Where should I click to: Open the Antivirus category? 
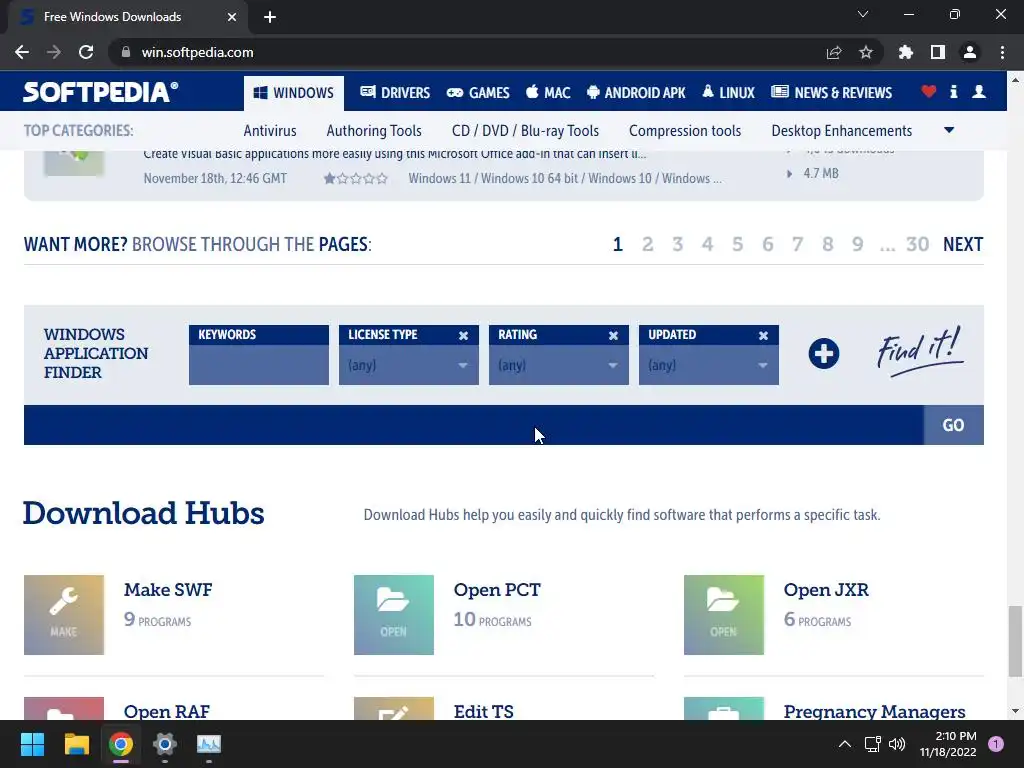point(270,131)
